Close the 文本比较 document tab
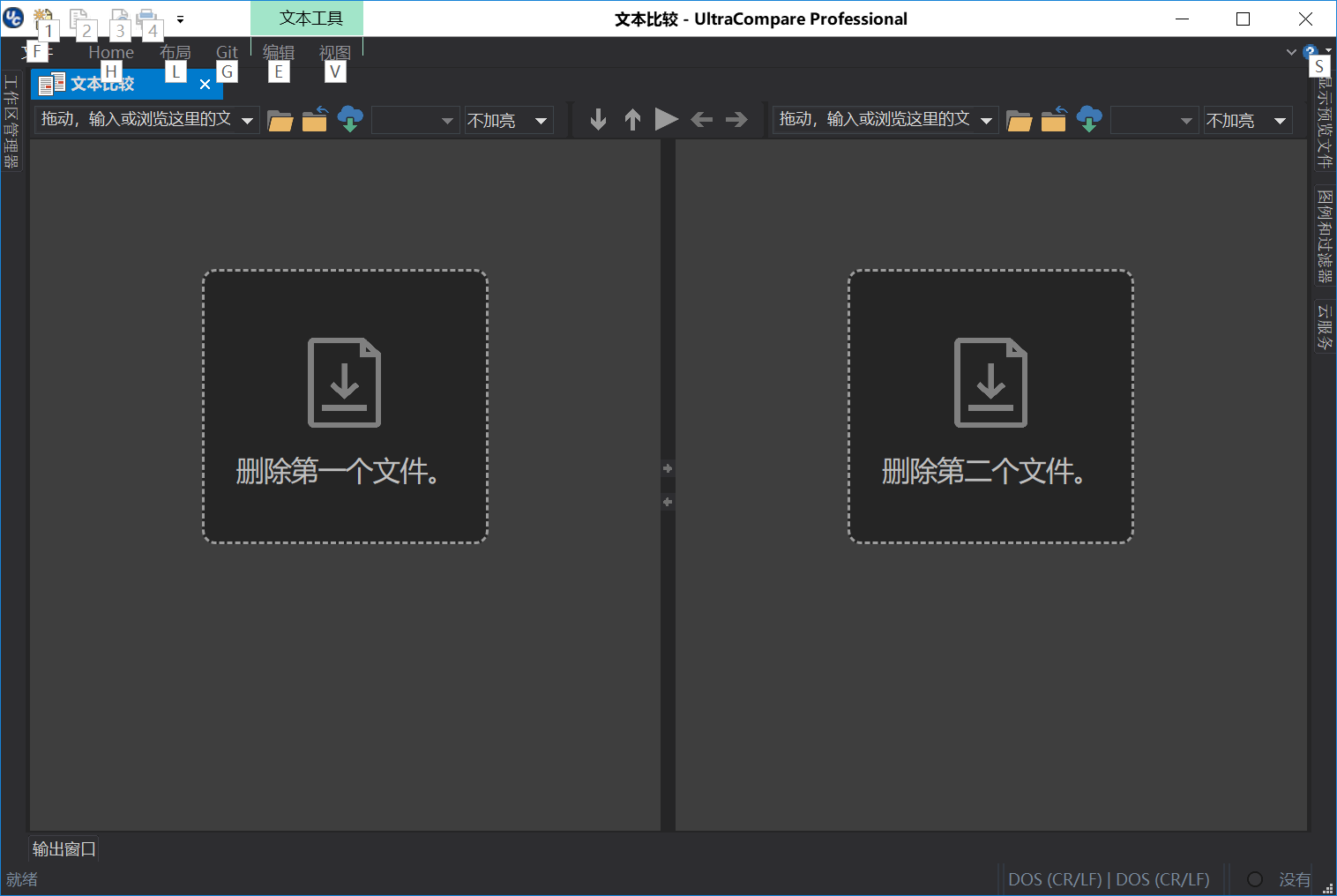The width and height of the screenshot is (1337, 896). 205,85
